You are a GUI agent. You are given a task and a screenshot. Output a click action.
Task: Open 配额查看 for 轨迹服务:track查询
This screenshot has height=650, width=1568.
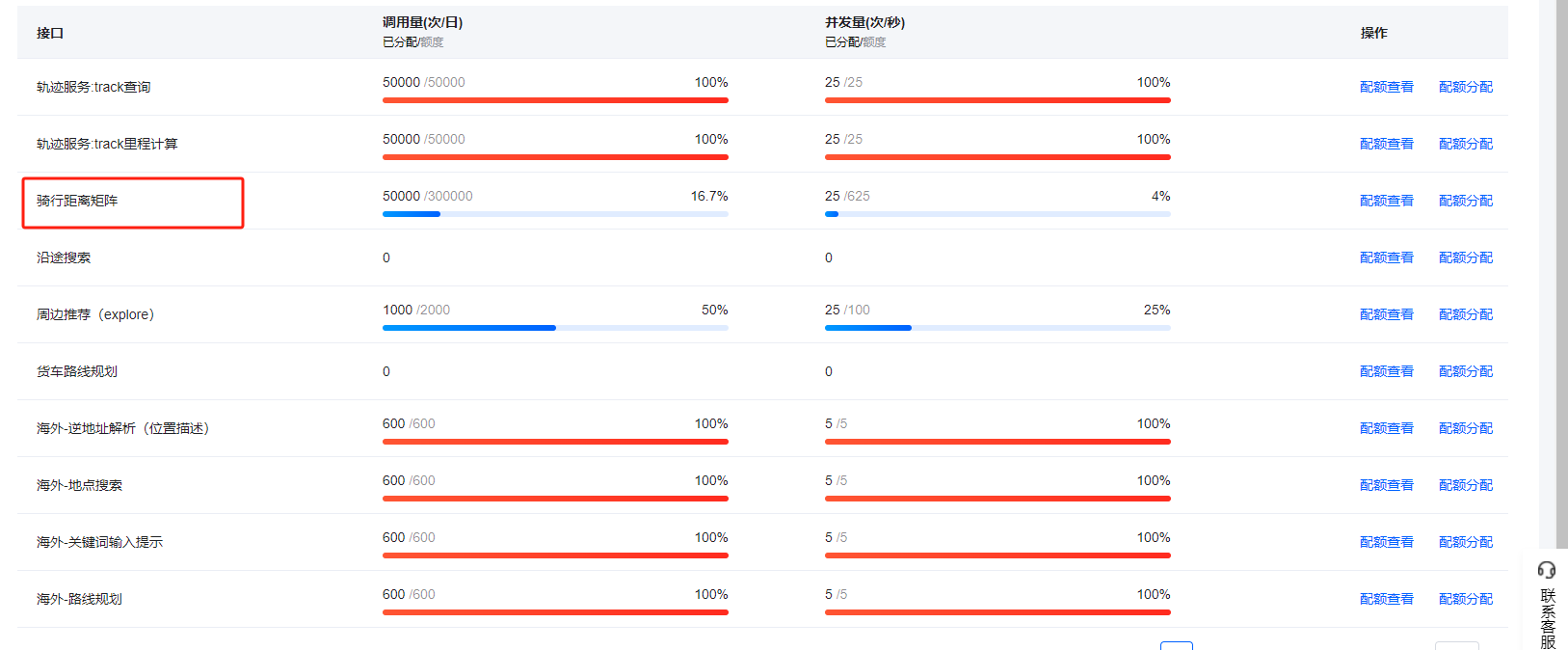tap(1386, 87)
